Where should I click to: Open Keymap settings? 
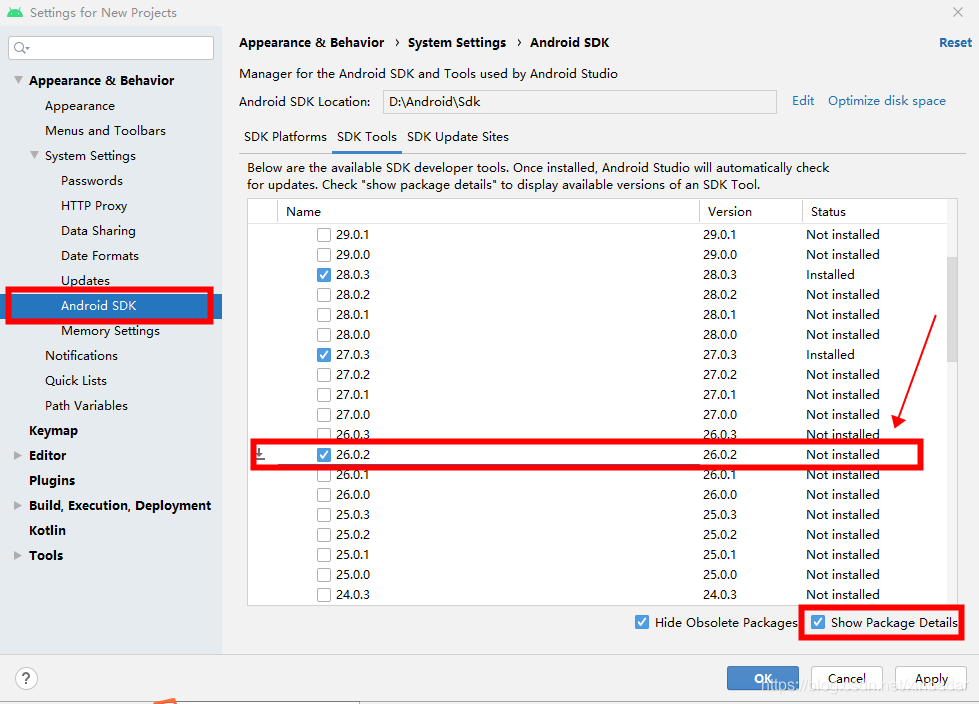tap(53, 431)
